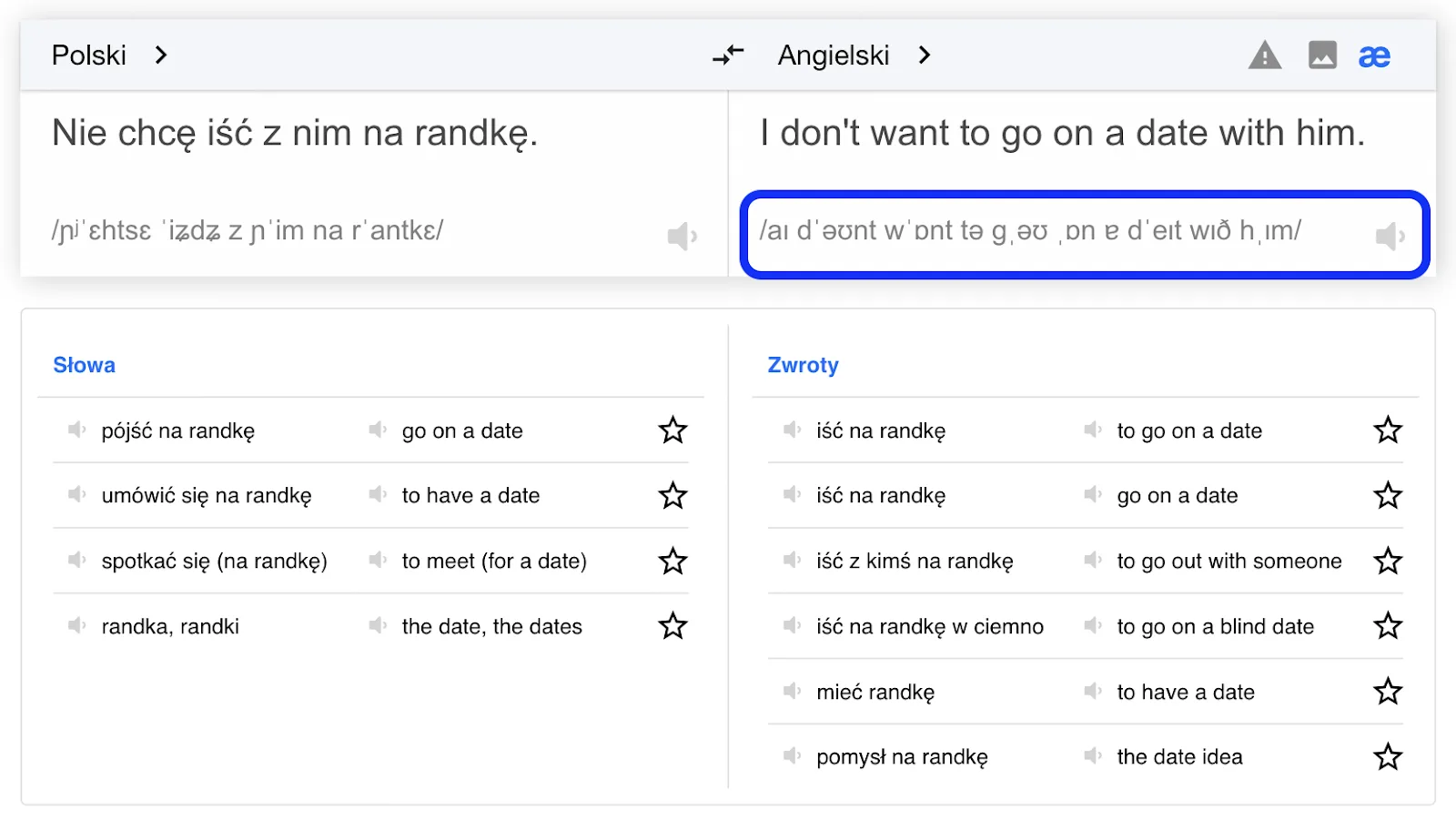Click the Polish sentence input text
The image size is (1456, 820).
coord(295,134)
